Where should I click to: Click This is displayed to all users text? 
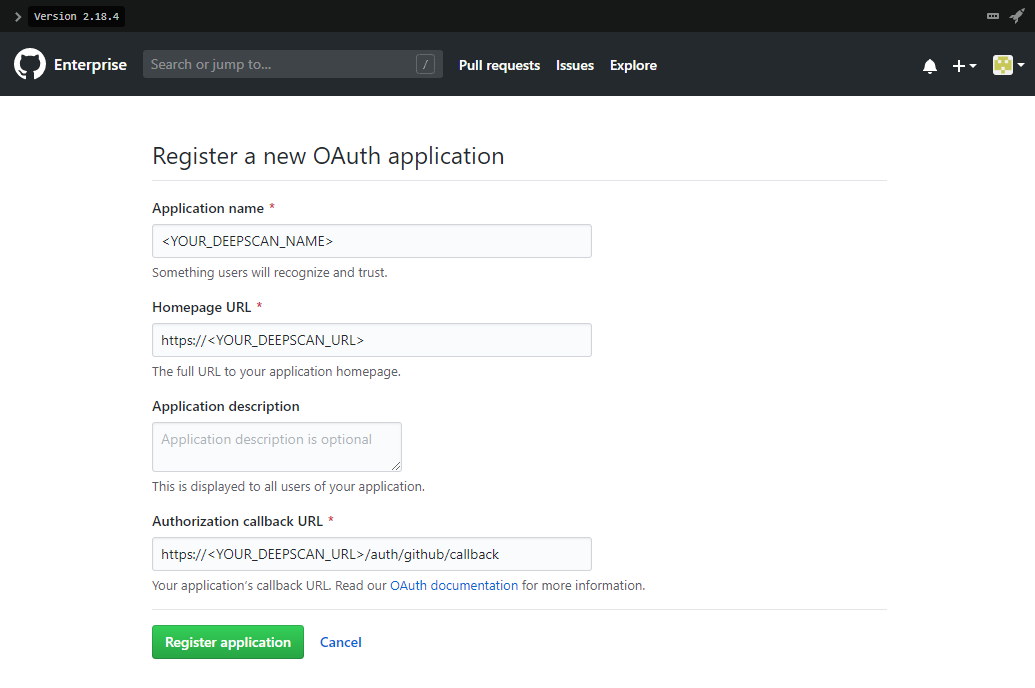(288, 487)
